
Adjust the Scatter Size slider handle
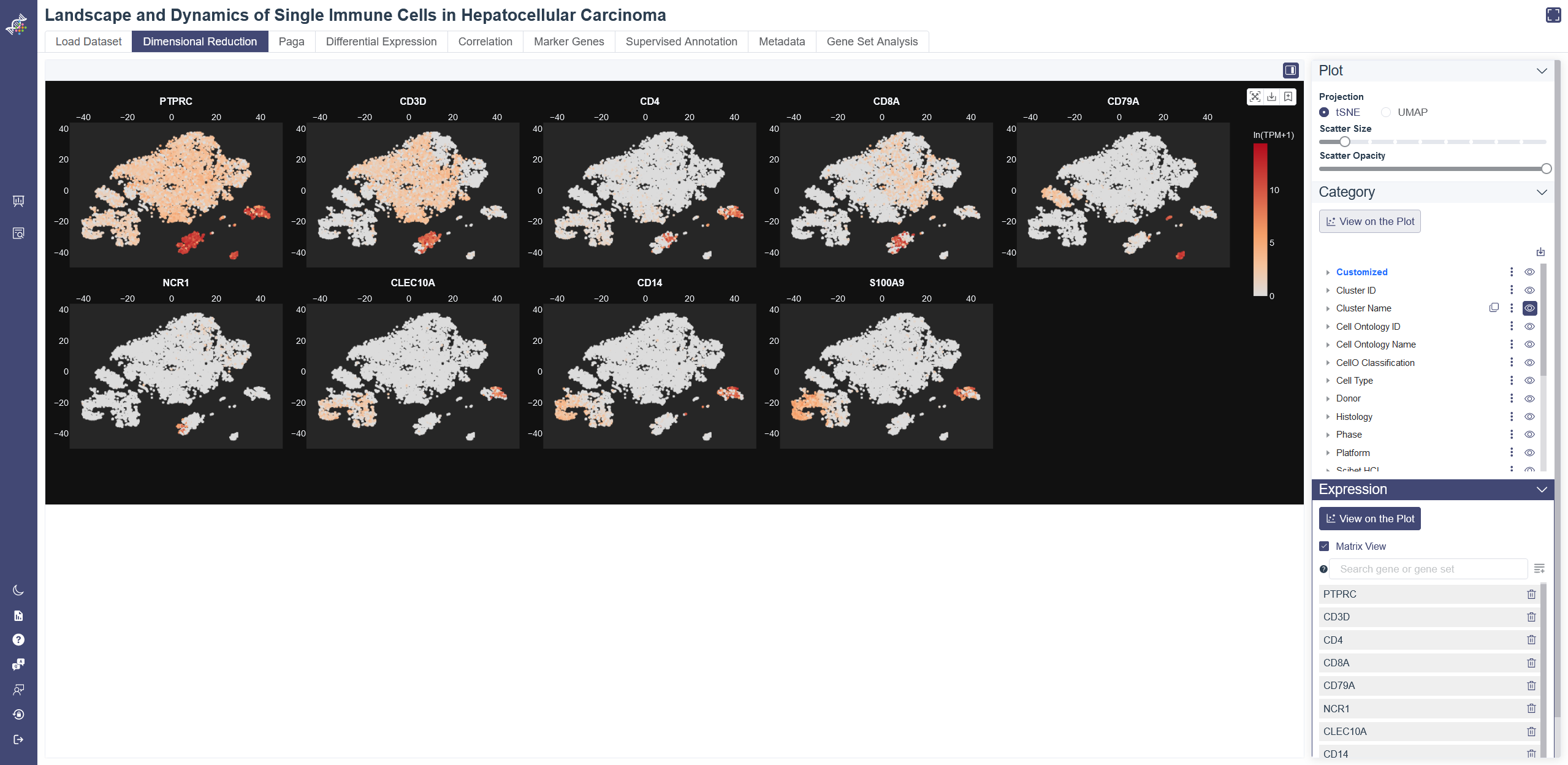(x=1344, y=142)
